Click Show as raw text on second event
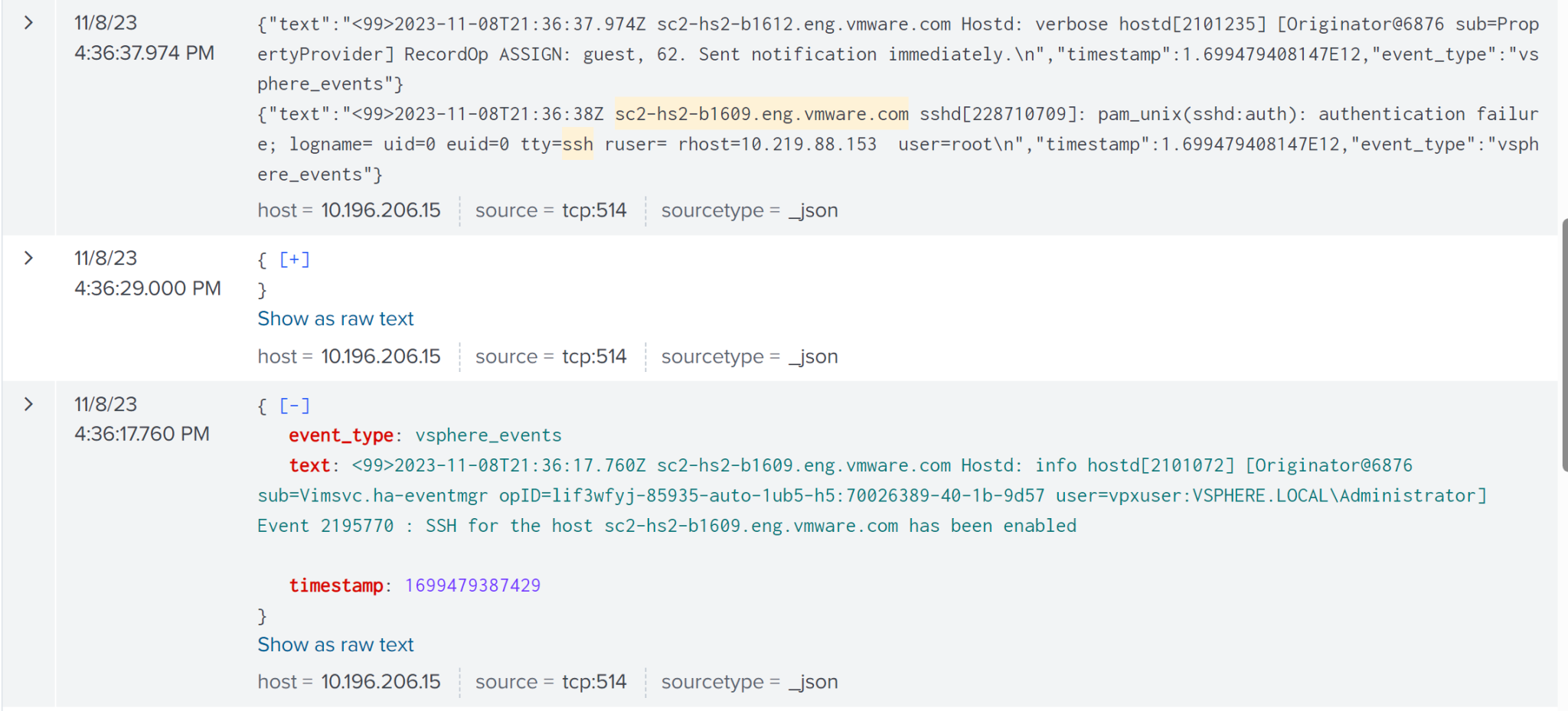Image resolution: width=1568 pixels, height=711 pixels. pos(335,318)
